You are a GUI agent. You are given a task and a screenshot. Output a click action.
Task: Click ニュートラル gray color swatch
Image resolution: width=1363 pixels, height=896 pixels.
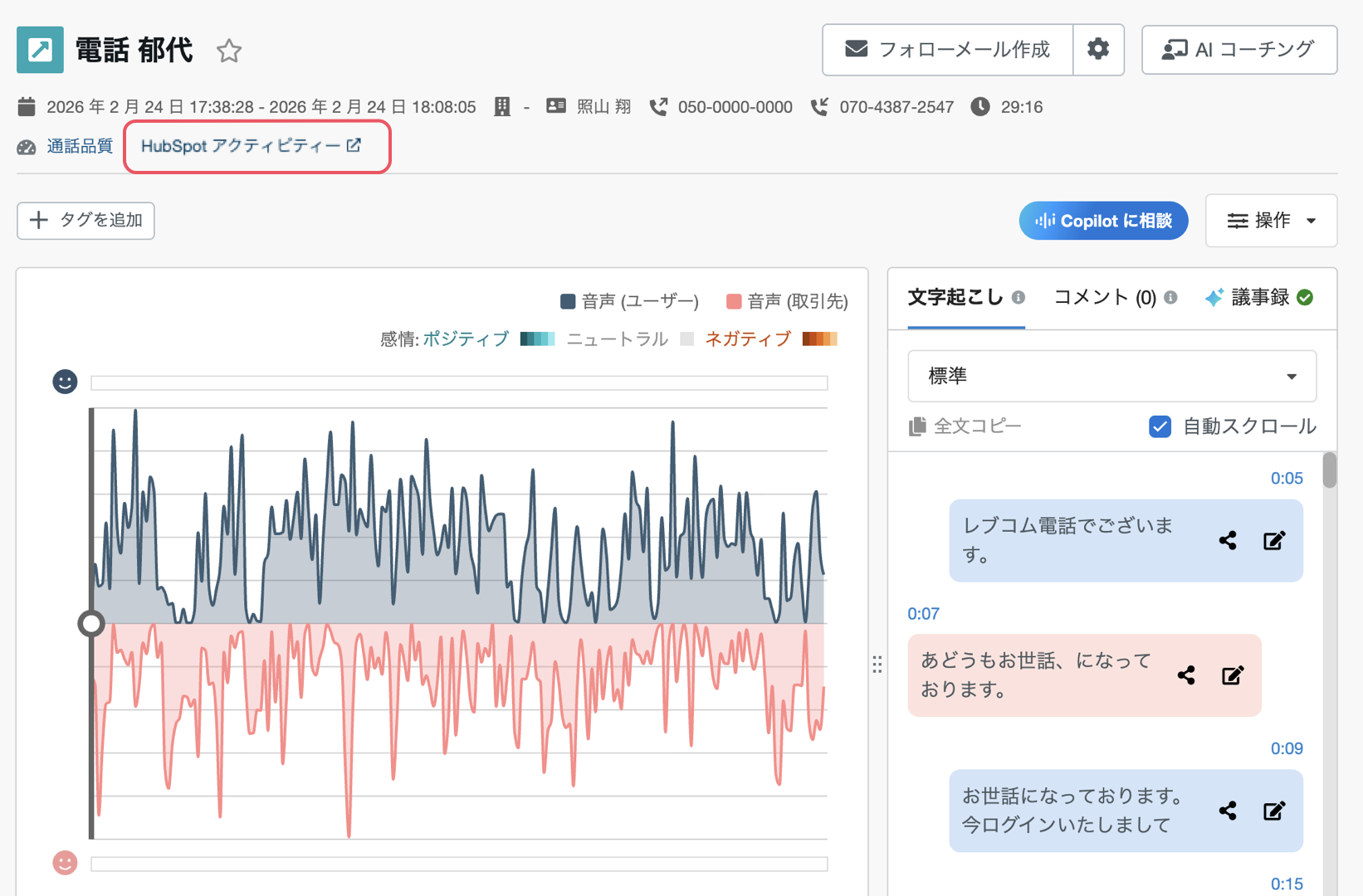pos(686,338)
